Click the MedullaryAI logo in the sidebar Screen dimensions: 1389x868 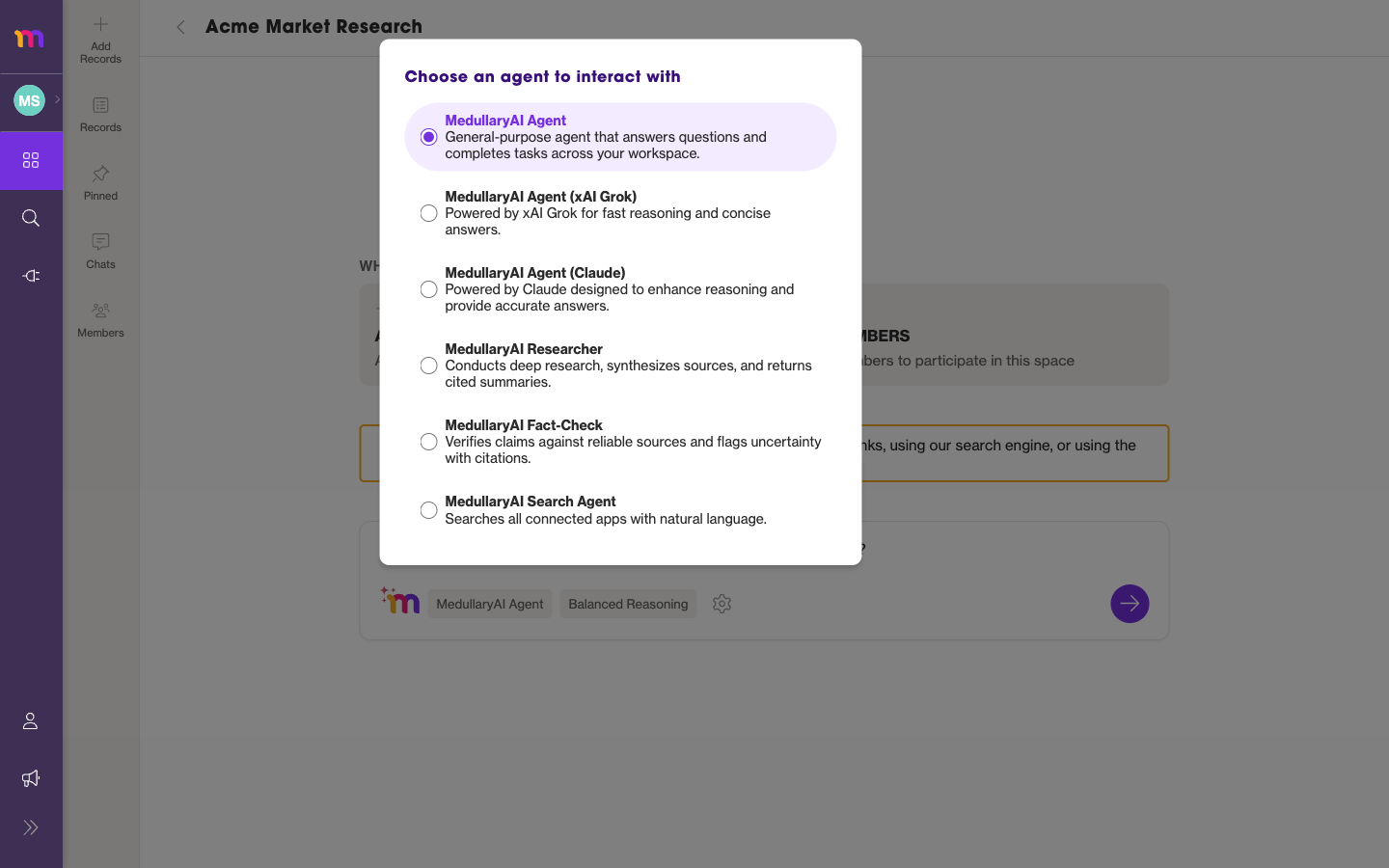pos(29,39)
